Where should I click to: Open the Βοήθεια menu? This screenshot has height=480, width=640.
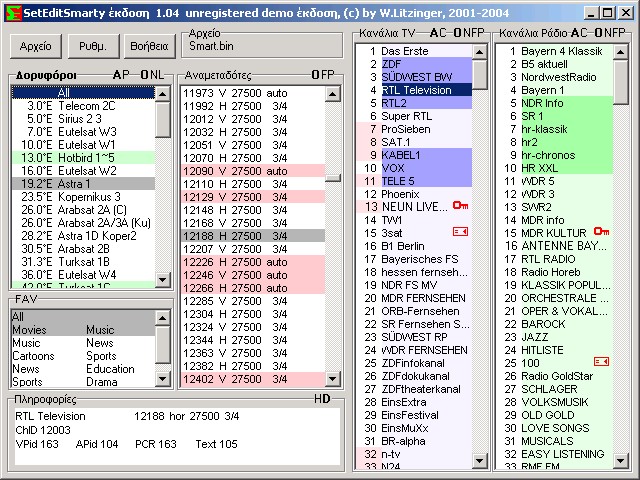tap(146, 46)
